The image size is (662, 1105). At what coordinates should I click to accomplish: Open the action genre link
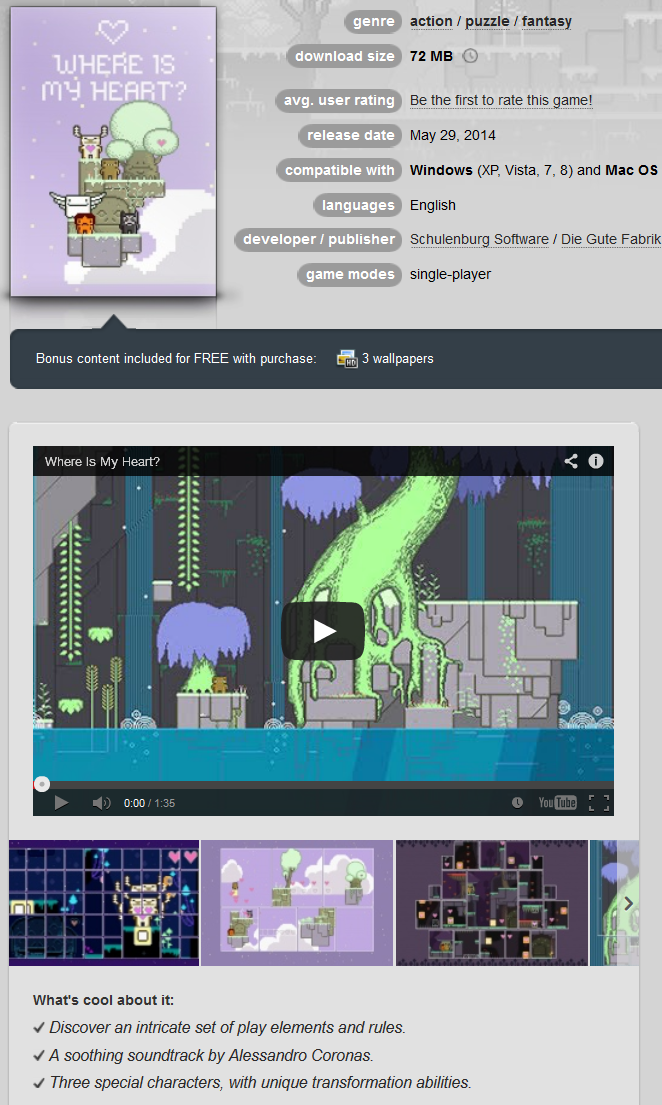click(x=431, y=21)
